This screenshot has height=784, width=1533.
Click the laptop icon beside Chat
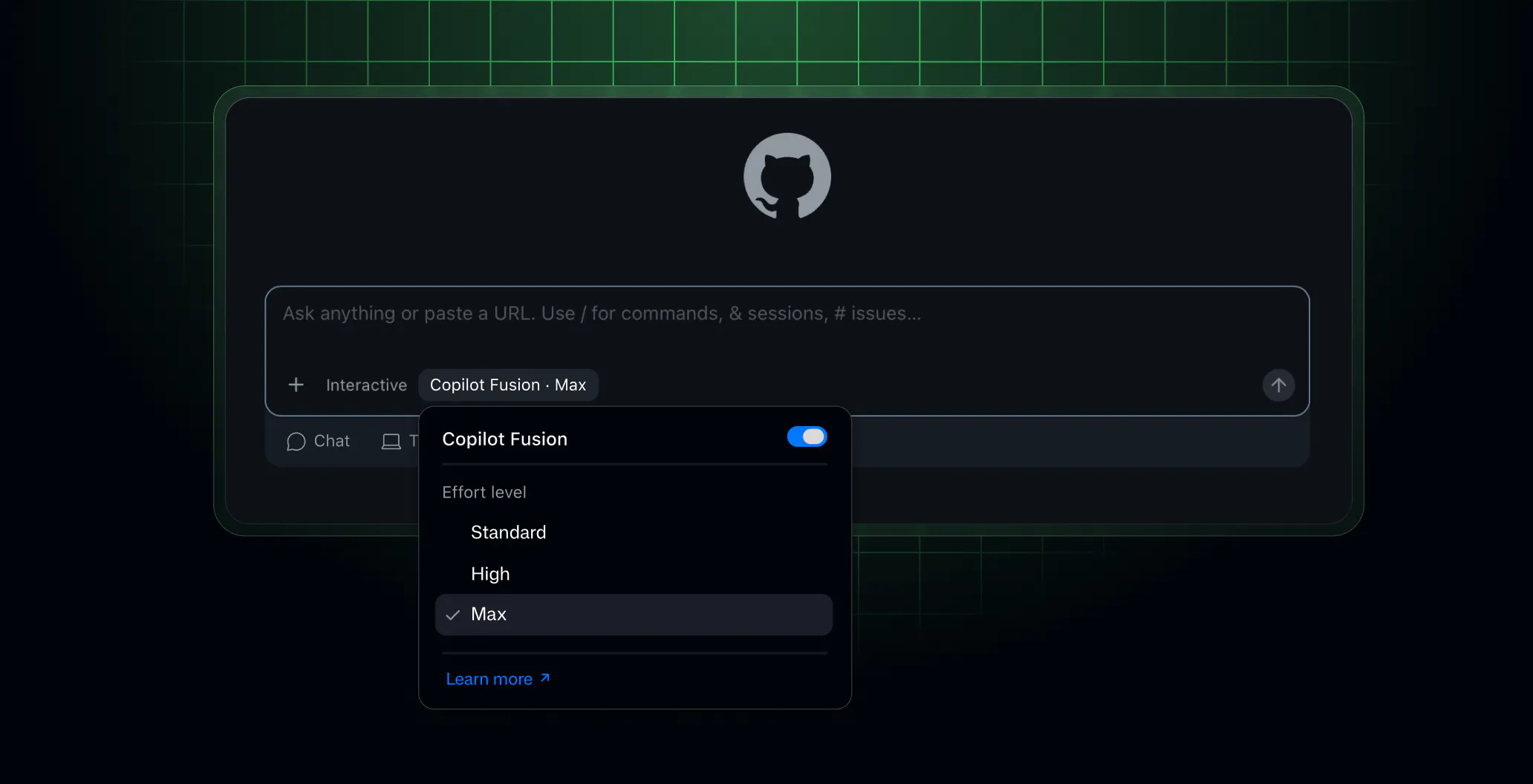[391, 442]
